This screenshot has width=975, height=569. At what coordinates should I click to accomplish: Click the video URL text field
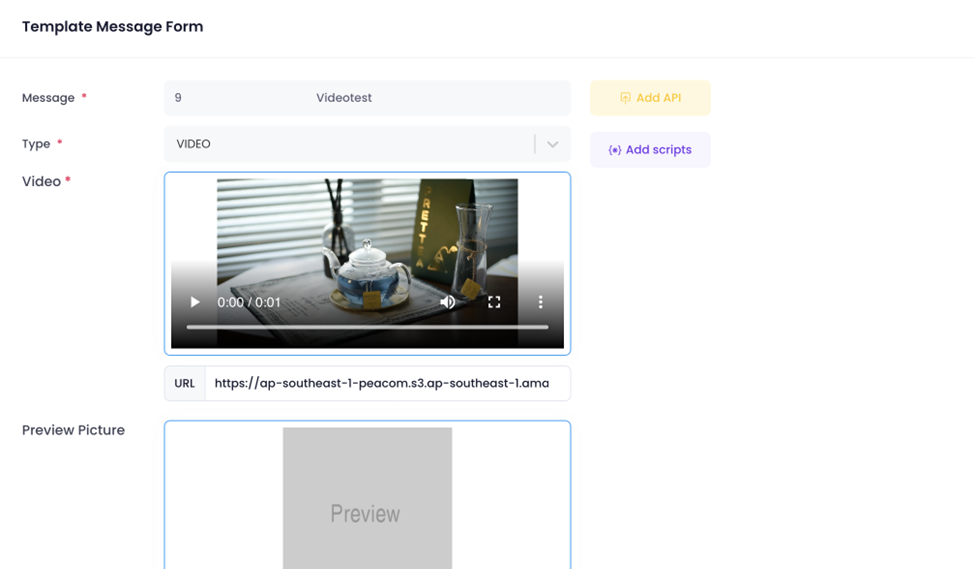[386, 383]
